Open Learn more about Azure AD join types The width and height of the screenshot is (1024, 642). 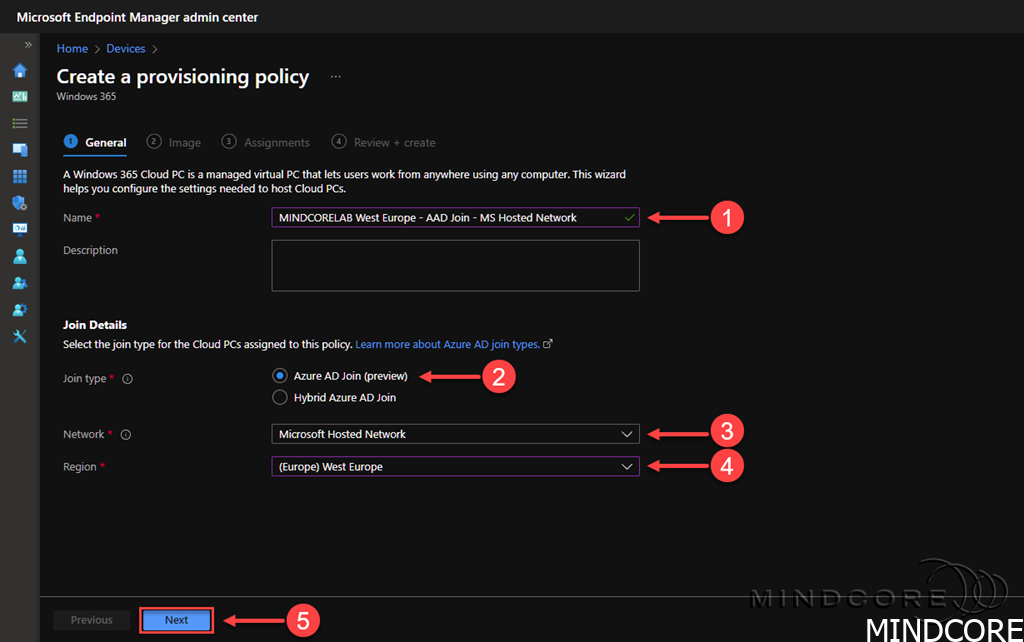coord(447,344)
